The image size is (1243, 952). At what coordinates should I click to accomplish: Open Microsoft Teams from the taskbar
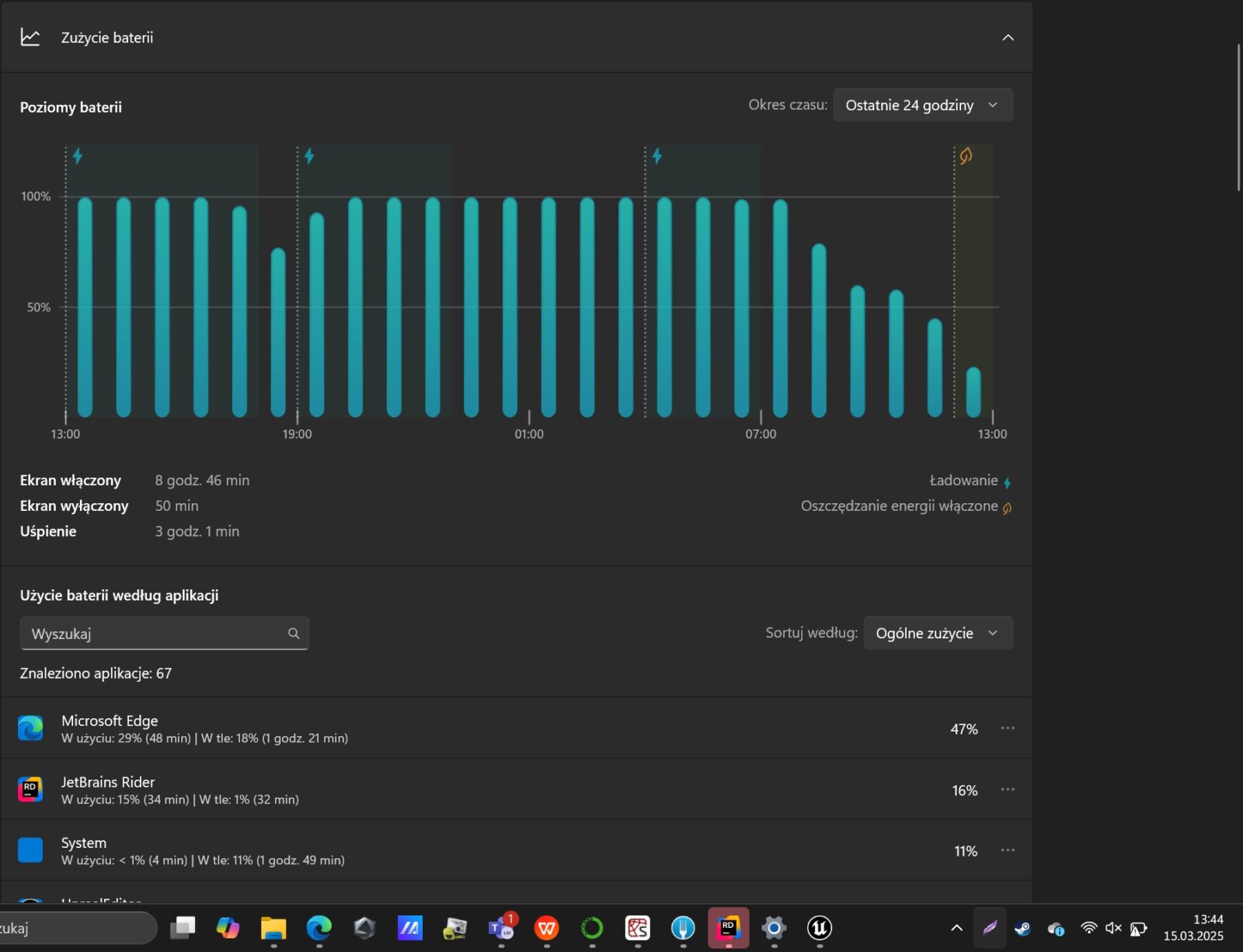coord(500,928)
